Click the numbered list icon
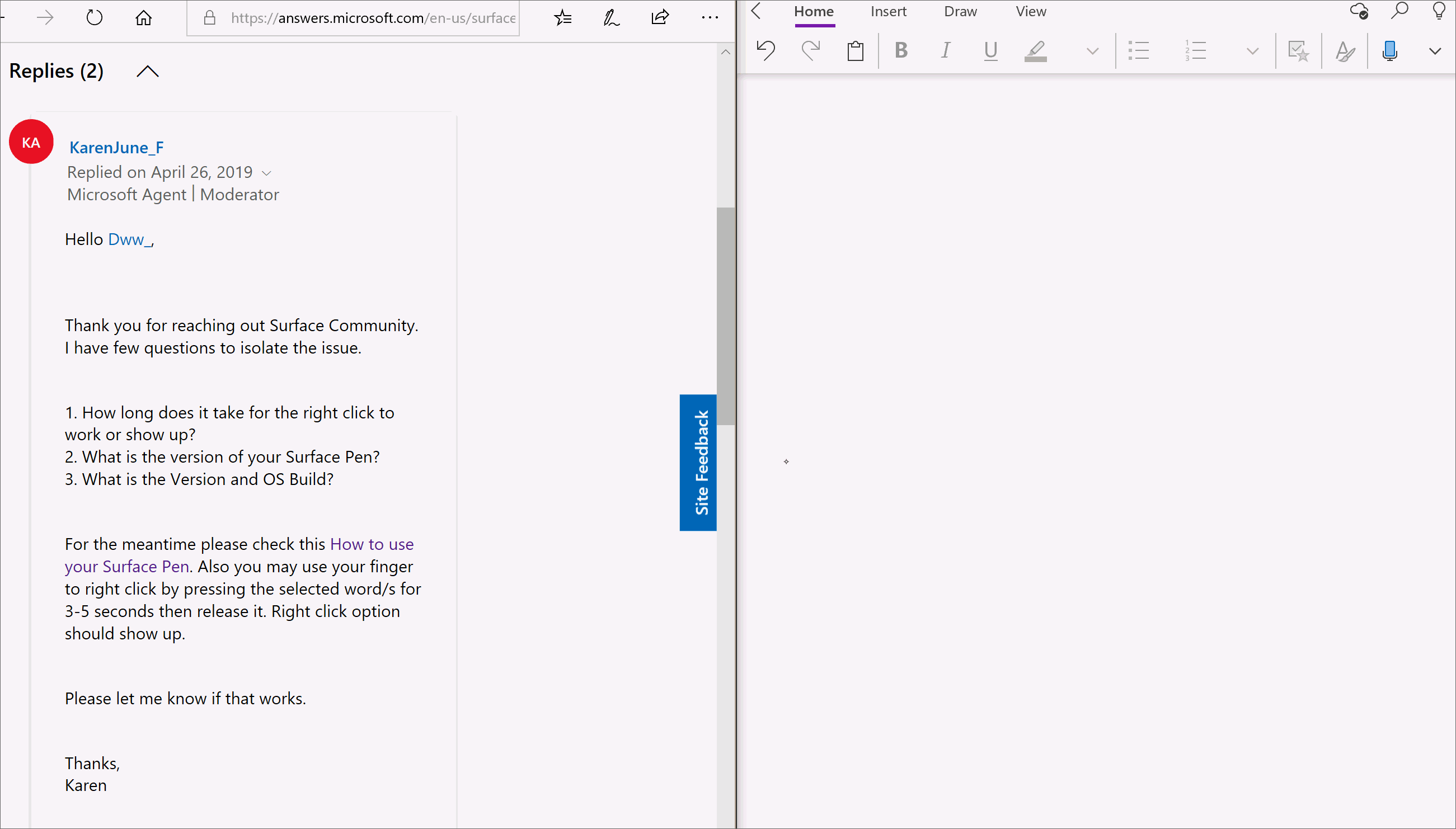This screenshot has width=1456, height=829. coord(1195,51)
